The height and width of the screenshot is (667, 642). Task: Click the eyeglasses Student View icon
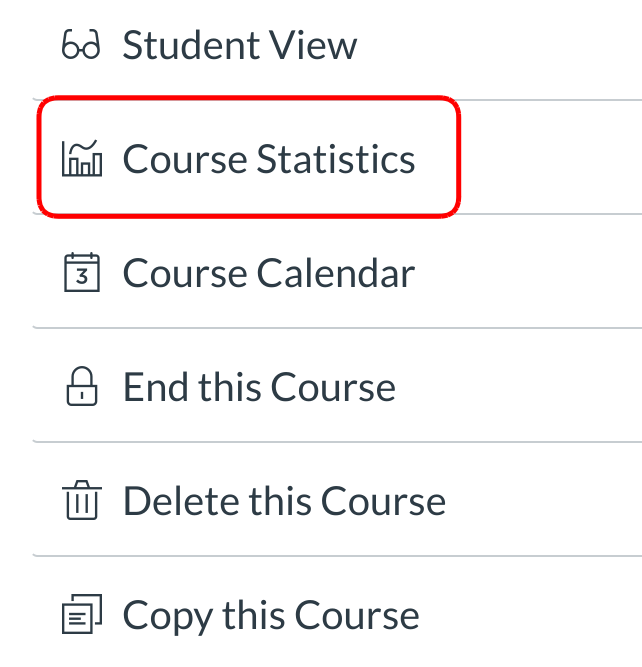point(81,46)
